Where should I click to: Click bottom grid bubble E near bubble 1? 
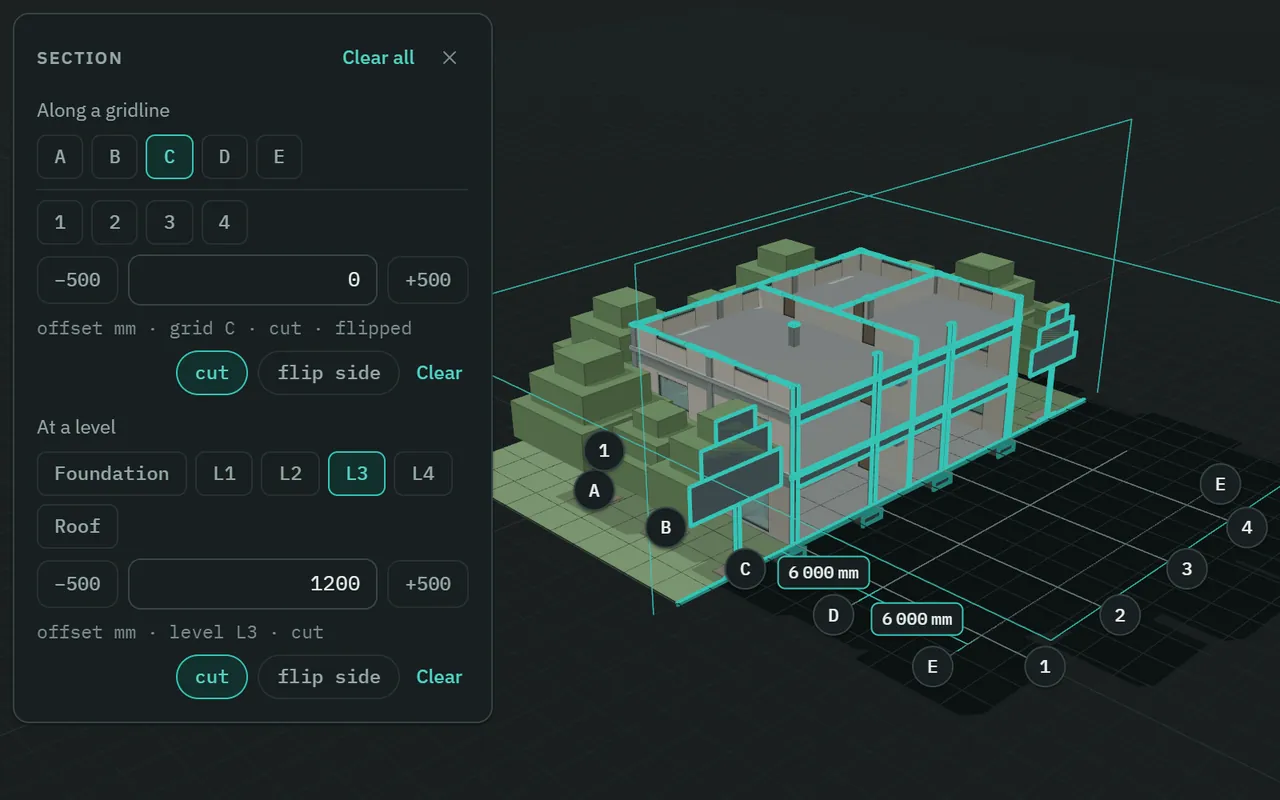[x=933, y=666]
